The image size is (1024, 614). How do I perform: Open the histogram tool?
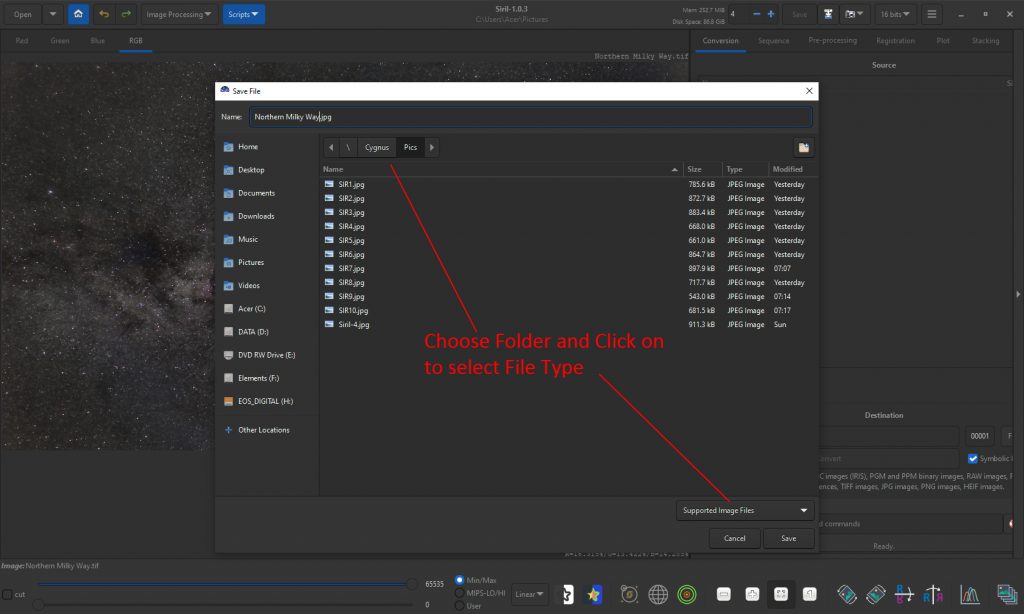click(970, 594)
